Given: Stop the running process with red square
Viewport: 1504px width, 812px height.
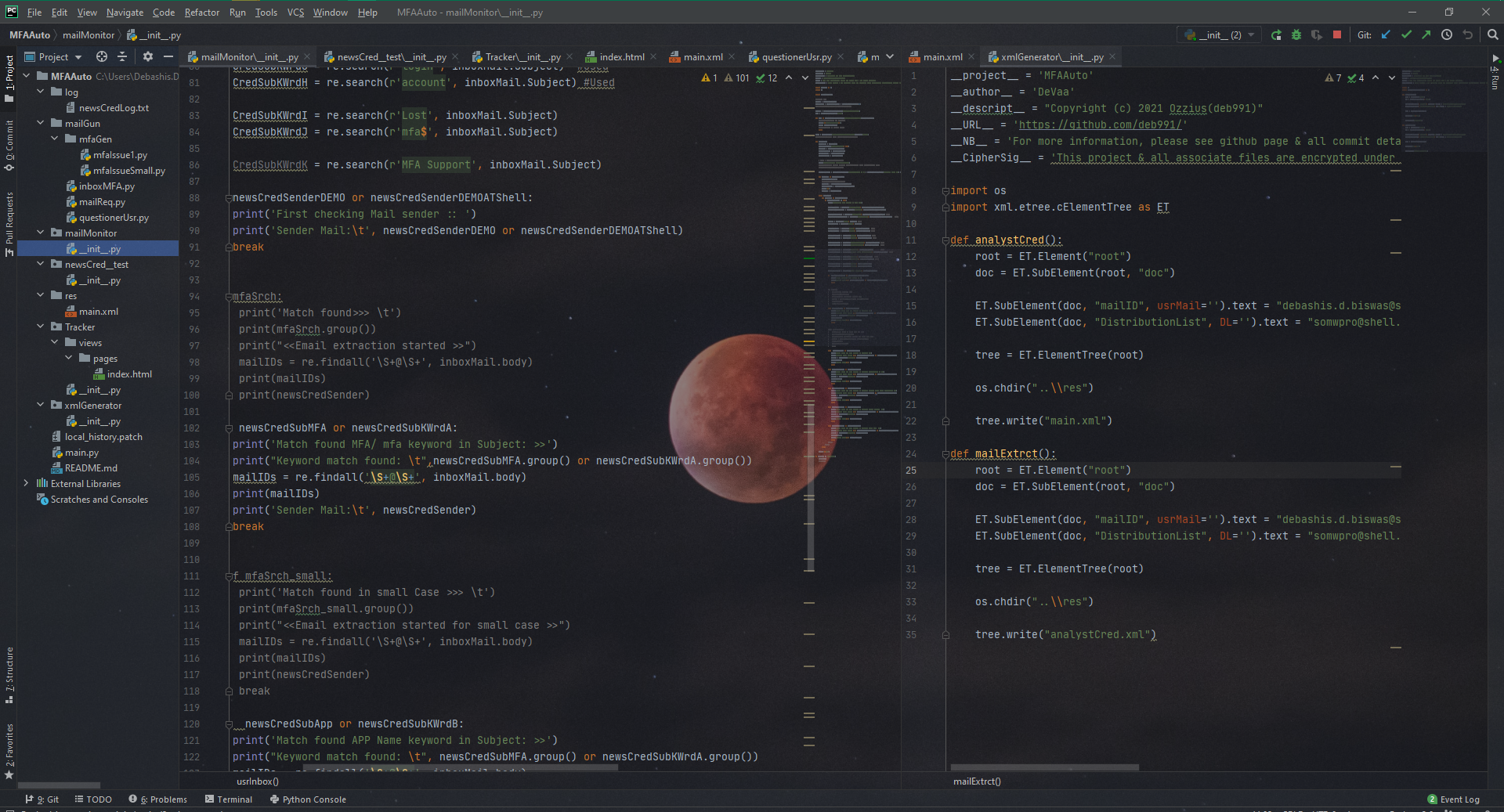Looking at the screenshot, I should click(x=1337, y=35).
